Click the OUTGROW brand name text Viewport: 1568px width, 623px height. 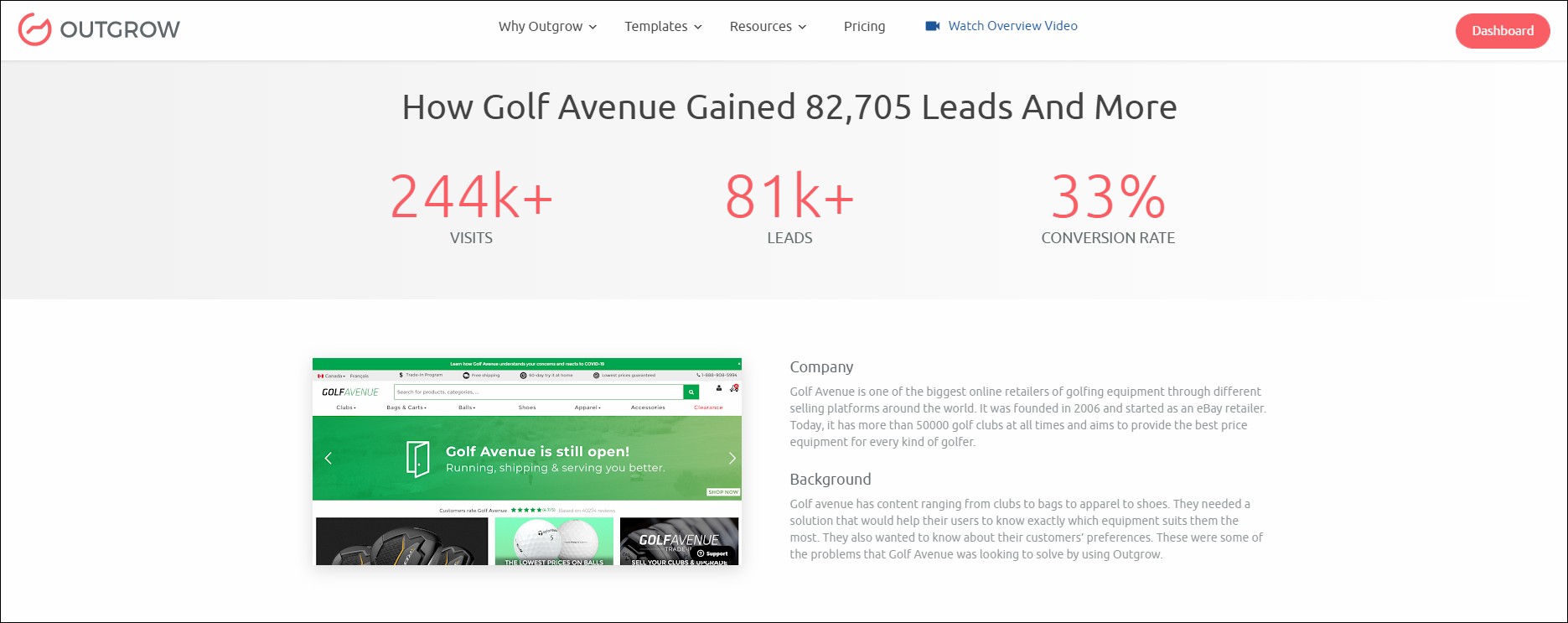coord(120,29)
